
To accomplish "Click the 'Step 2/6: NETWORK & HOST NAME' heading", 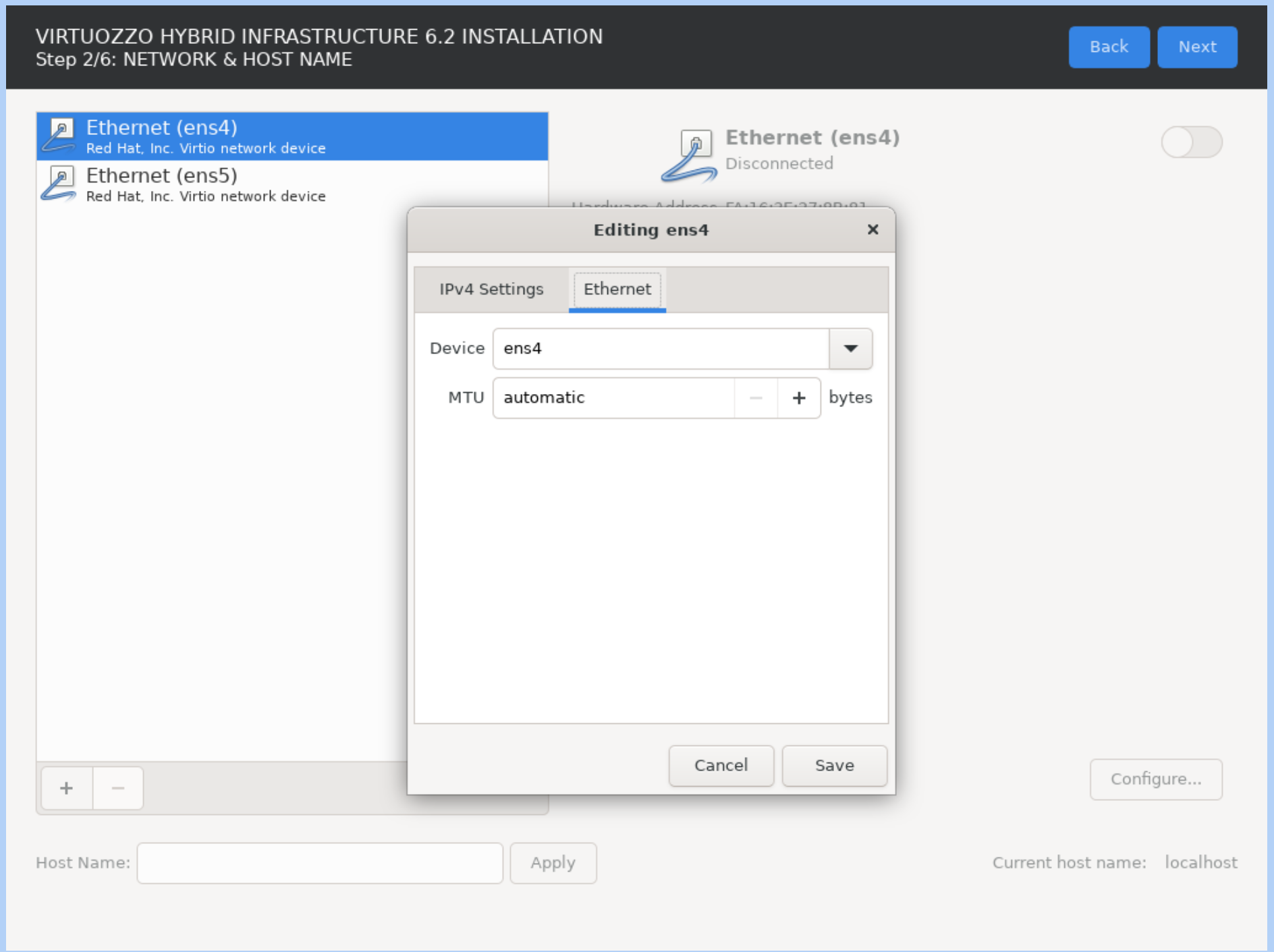I will (194, 59).
